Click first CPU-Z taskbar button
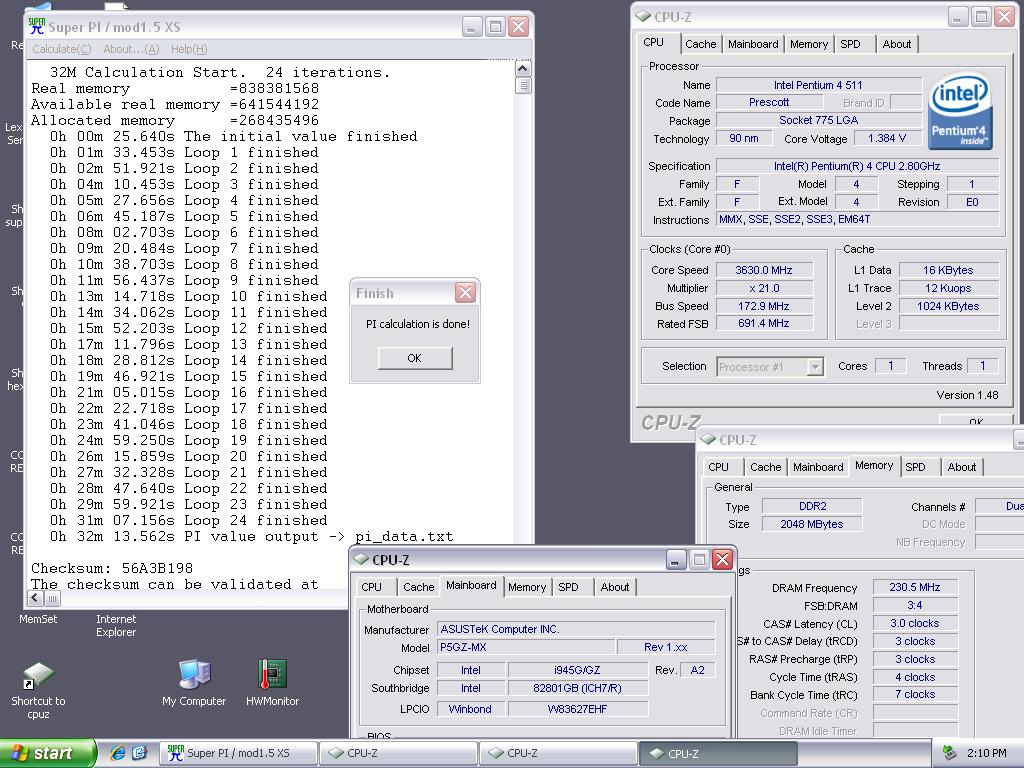The width and height of the screenshot is (1024, 768). pos(398,753)
